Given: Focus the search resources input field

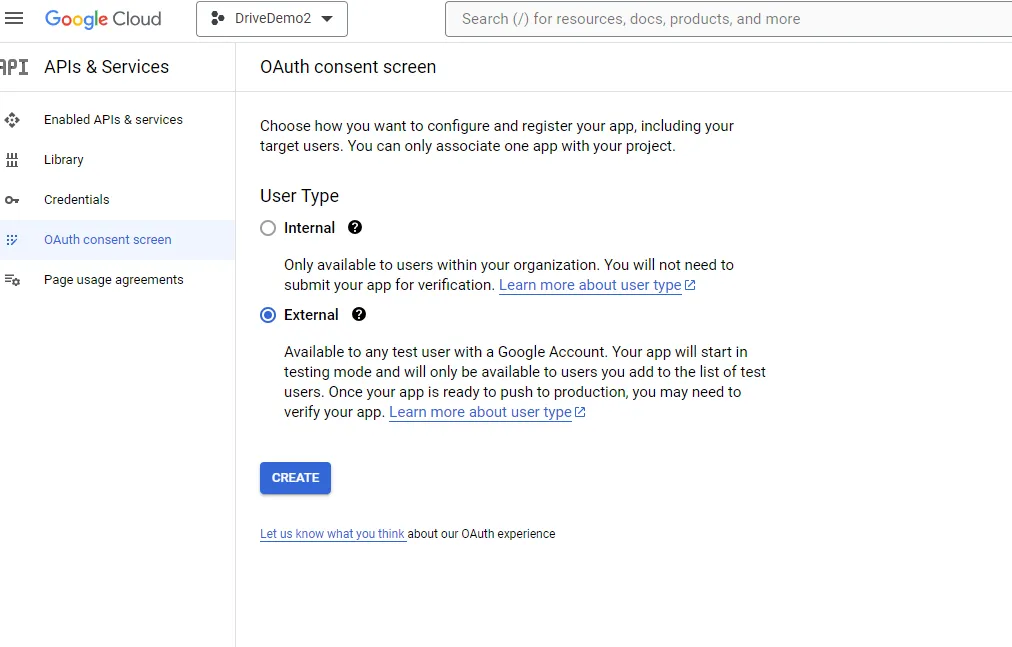Looking at the screenshot, I should (729, 19).
